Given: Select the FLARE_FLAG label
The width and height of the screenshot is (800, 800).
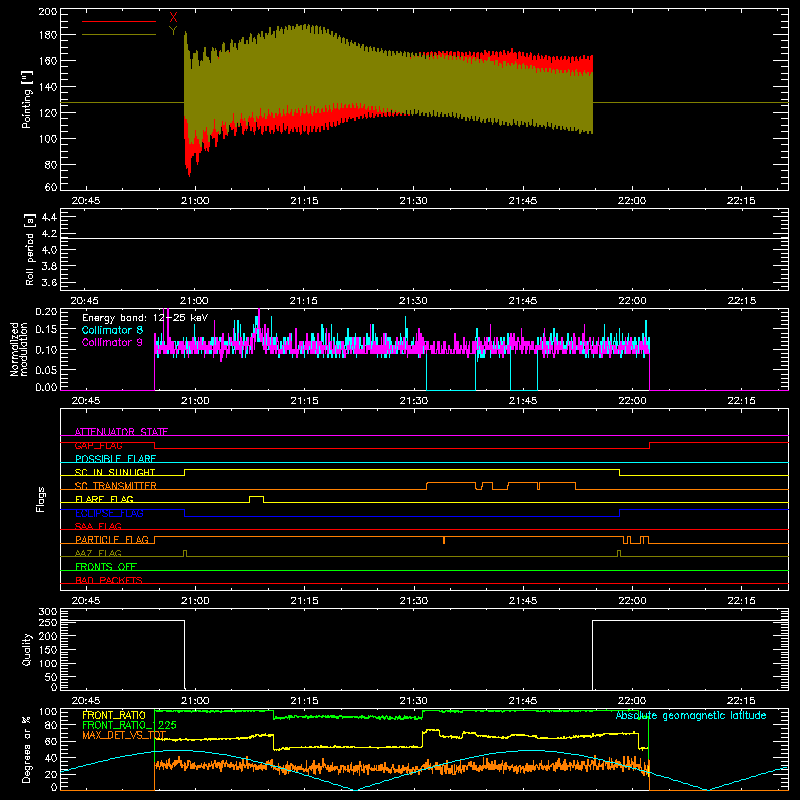Looking at the screenshot, I should 104,499.
